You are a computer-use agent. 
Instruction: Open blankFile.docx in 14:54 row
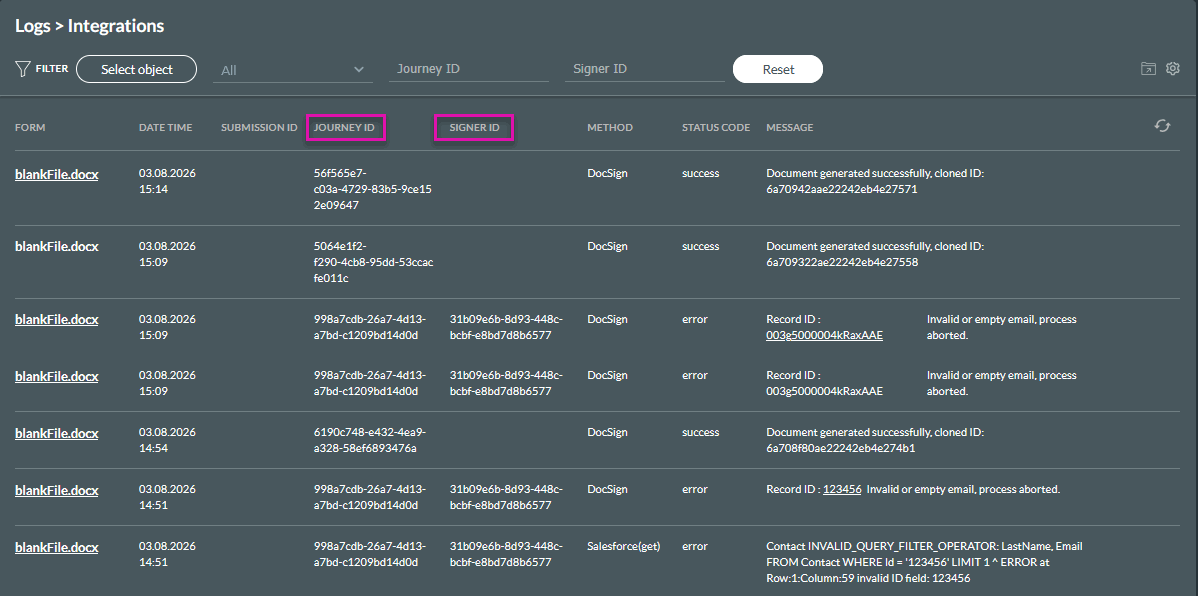click(x=57, y=434)
